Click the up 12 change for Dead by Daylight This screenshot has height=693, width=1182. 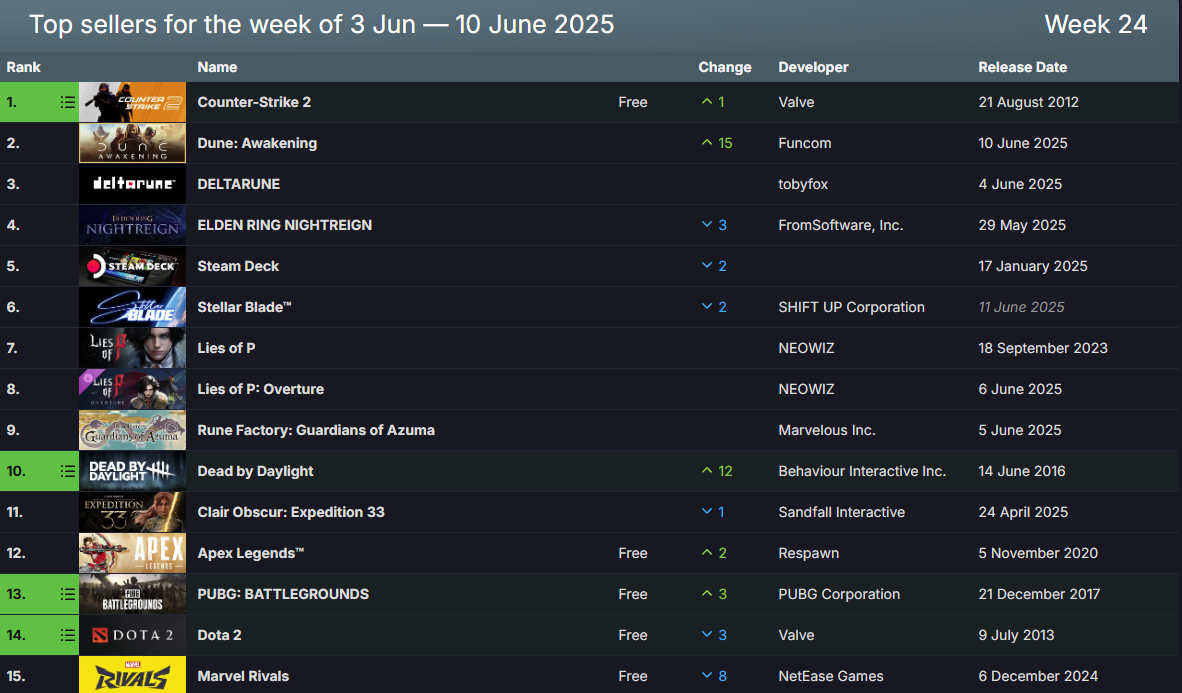tap(717, 471)
